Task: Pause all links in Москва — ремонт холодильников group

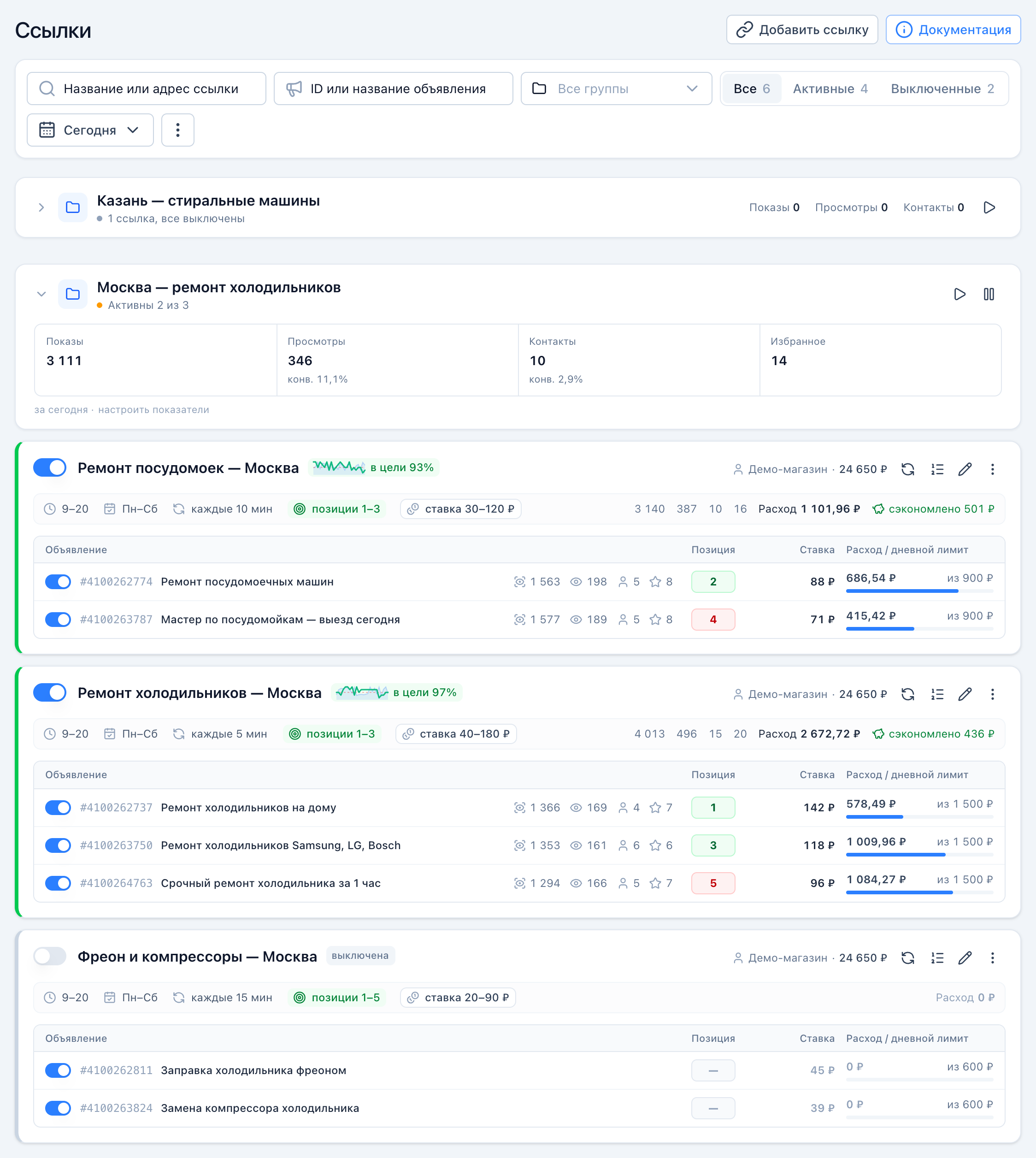Action: pyautogui.click(x=989, y=294)
